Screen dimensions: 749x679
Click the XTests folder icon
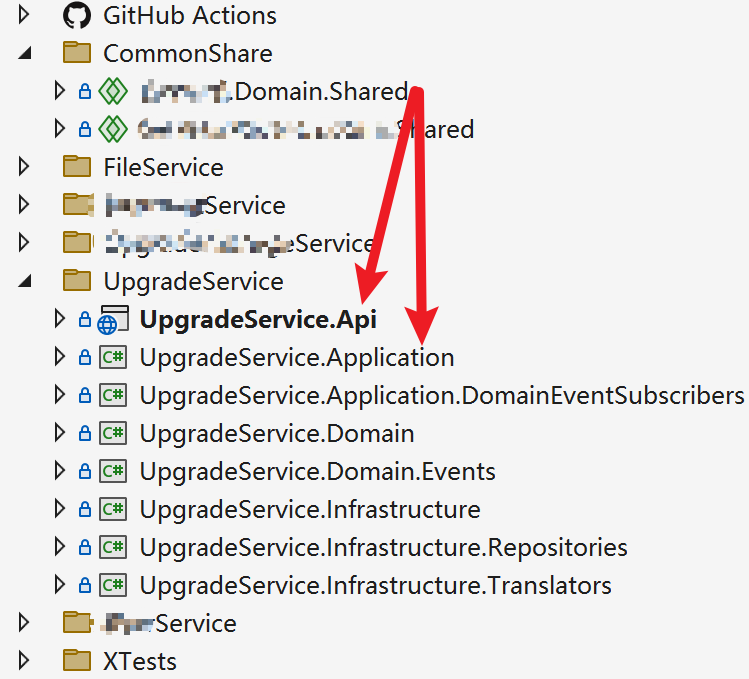76,661
